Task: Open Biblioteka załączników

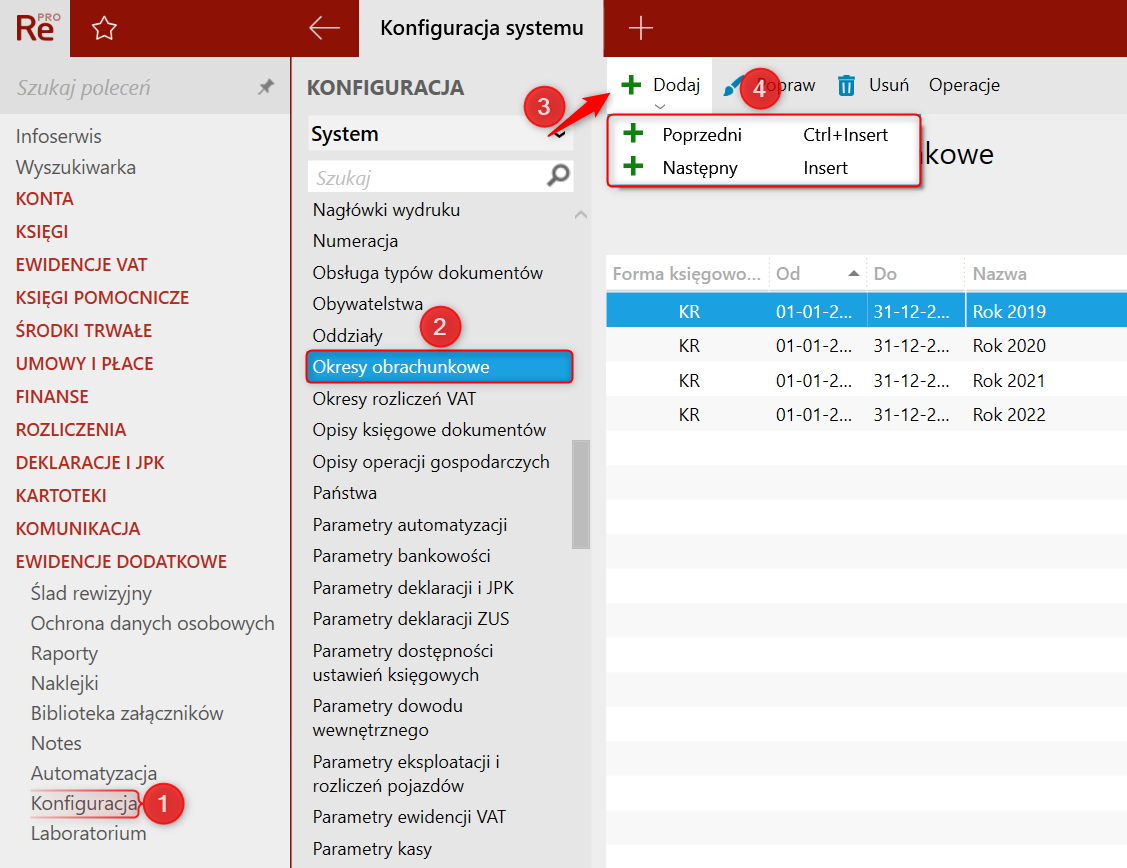Action: [126, 714]
